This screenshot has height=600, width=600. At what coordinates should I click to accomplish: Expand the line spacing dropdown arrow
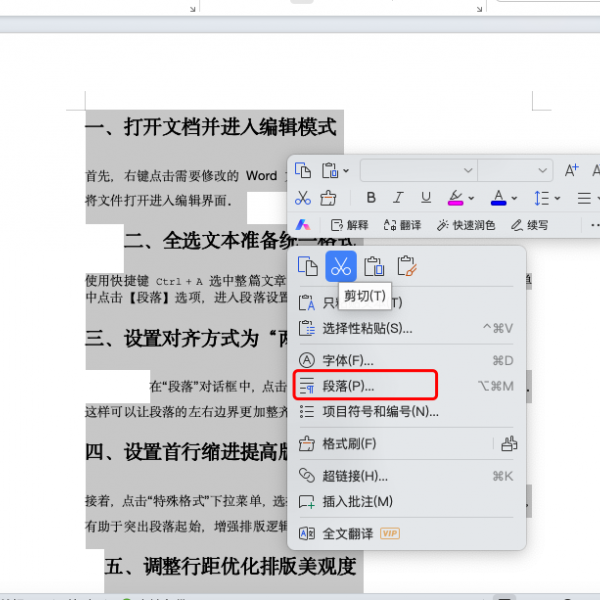557,198
